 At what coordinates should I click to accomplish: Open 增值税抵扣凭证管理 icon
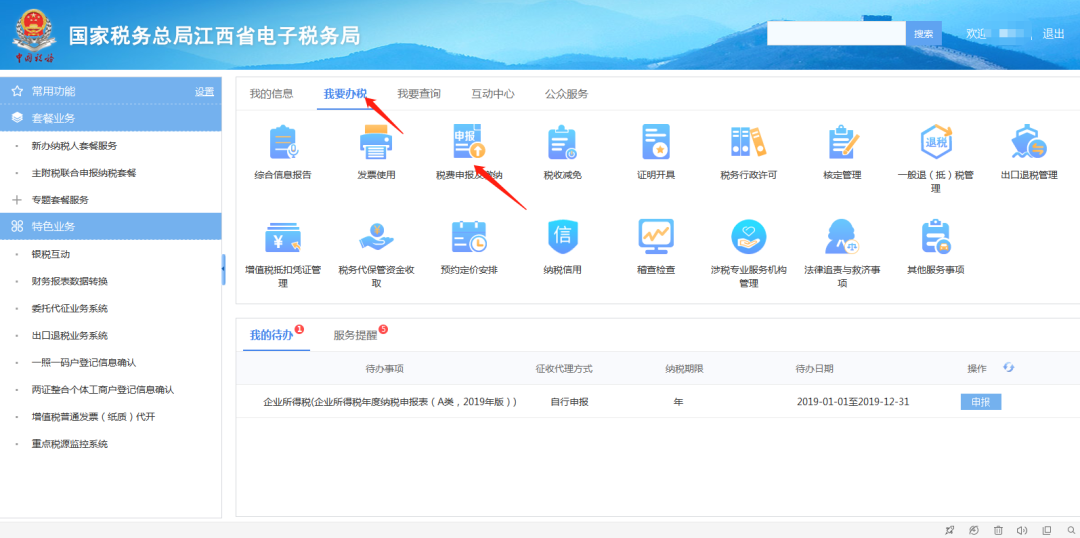(x=283, y=237)
